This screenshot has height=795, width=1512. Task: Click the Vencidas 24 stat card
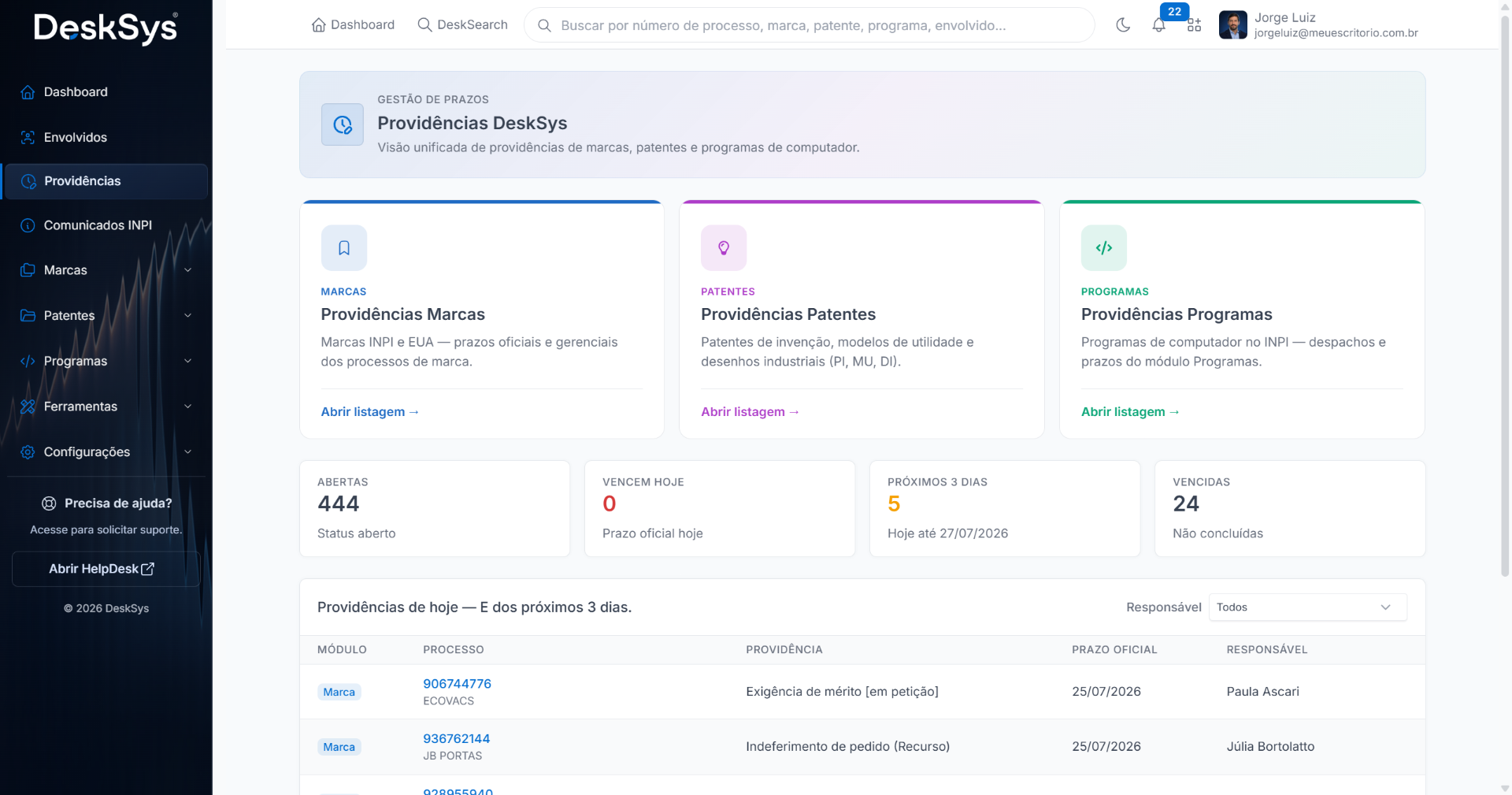pos(1290,509)
